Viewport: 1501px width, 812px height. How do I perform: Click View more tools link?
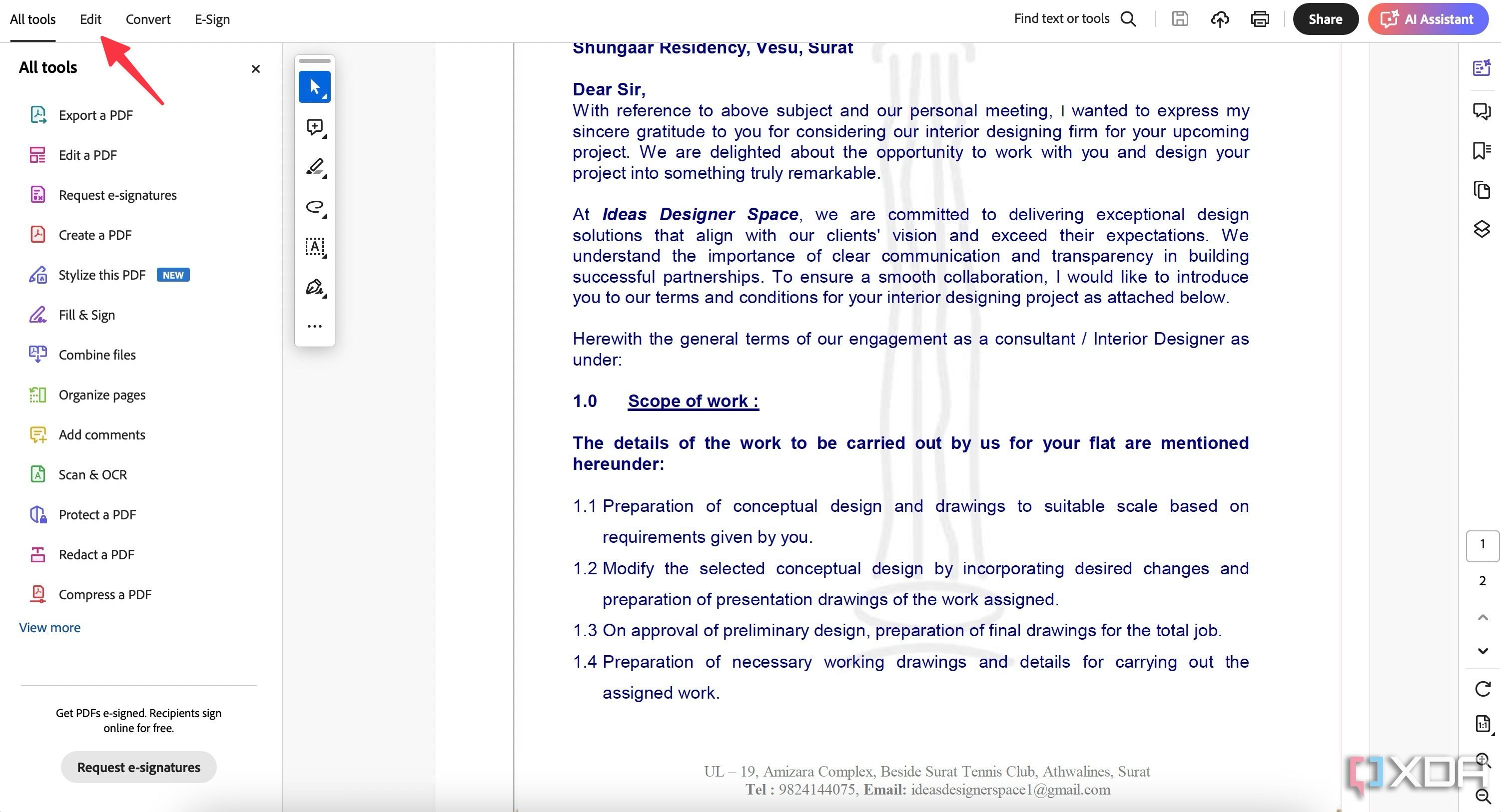pyautogui.click(x=49, y=627)
